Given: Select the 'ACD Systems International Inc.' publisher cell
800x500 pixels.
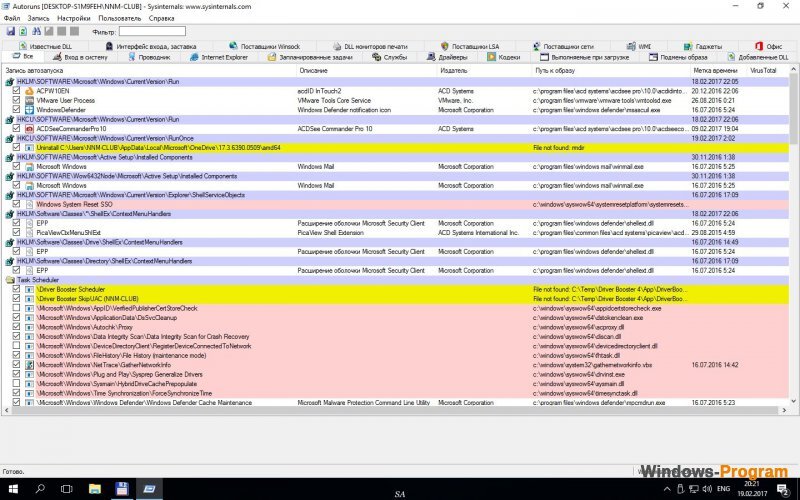Looking at the screenshot, I should (x=478, y=233).
